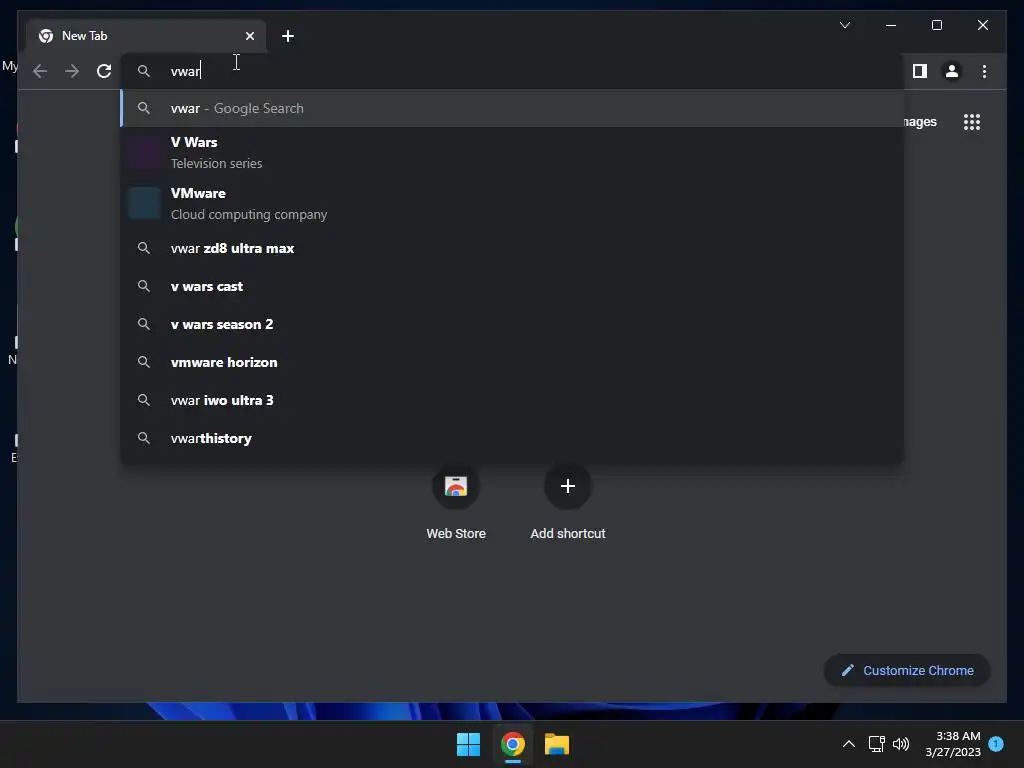Choose the VMware Cloud computing company suggestion

click(x=513, y=203)
